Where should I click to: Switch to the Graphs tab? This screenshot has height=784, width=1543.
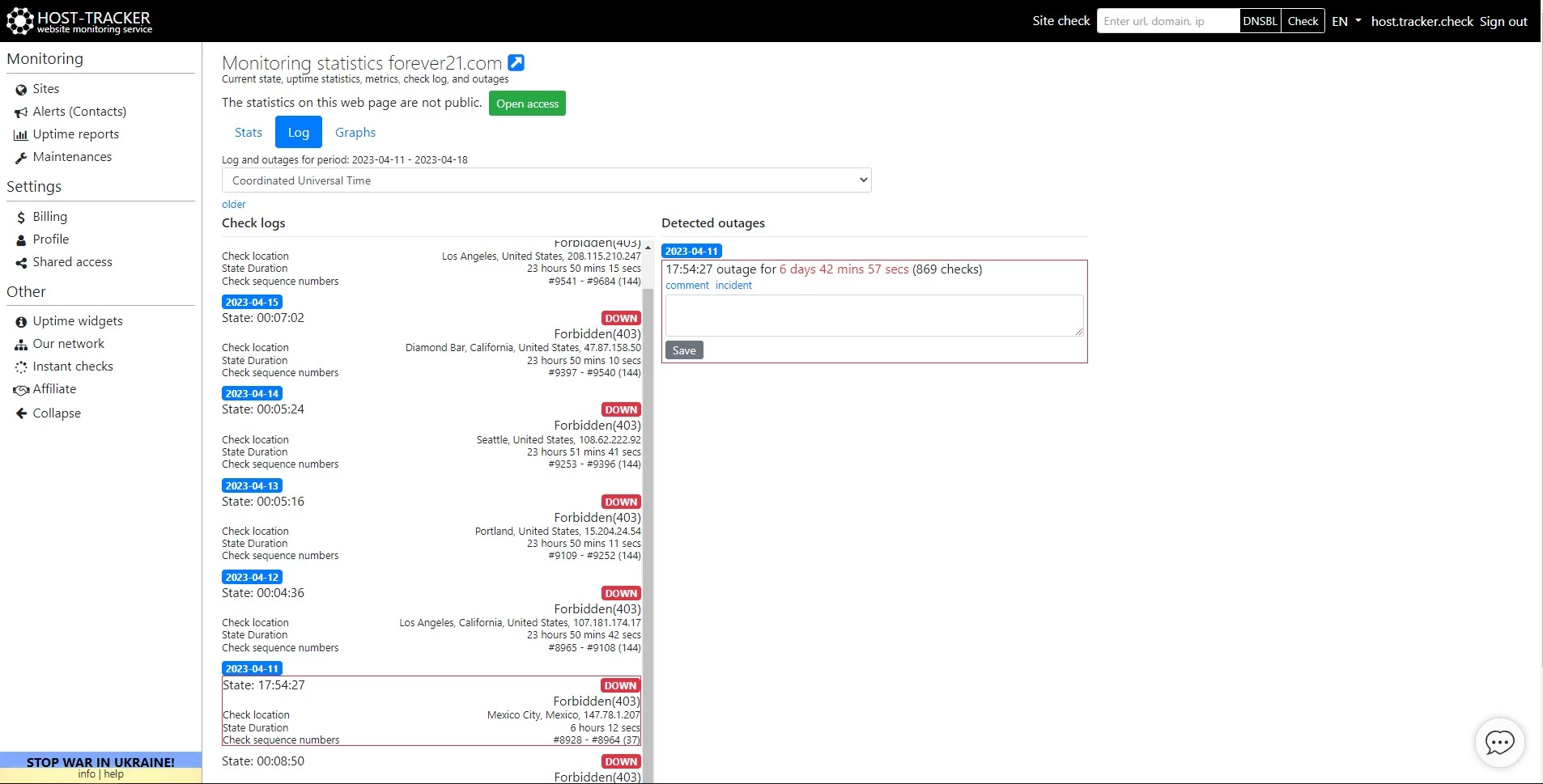(x=355, y=133)
